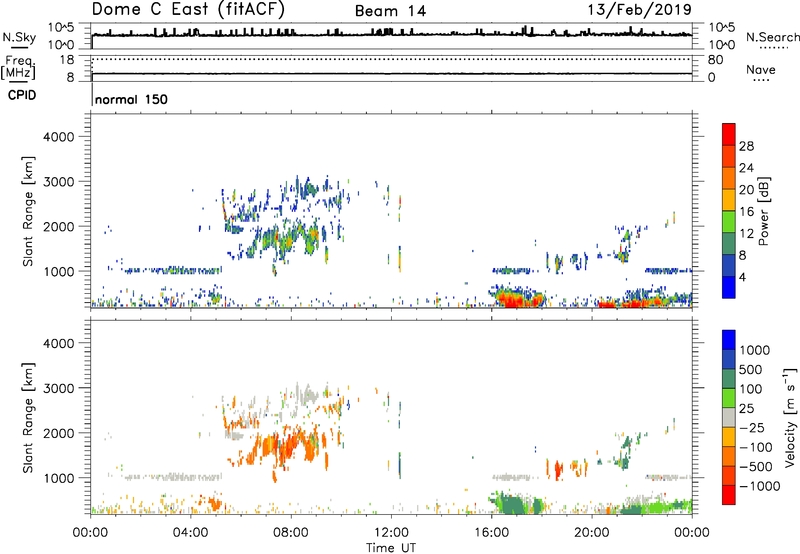Select the "Beam 14" label
This screenshot has height=554, width=800.
click(x=390, y=11)
